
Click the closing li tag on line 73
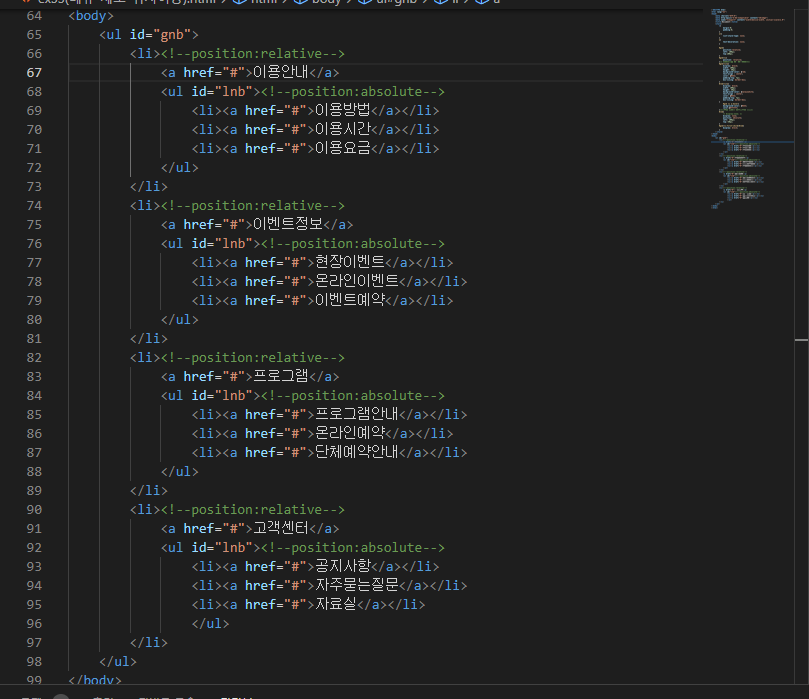149,187
